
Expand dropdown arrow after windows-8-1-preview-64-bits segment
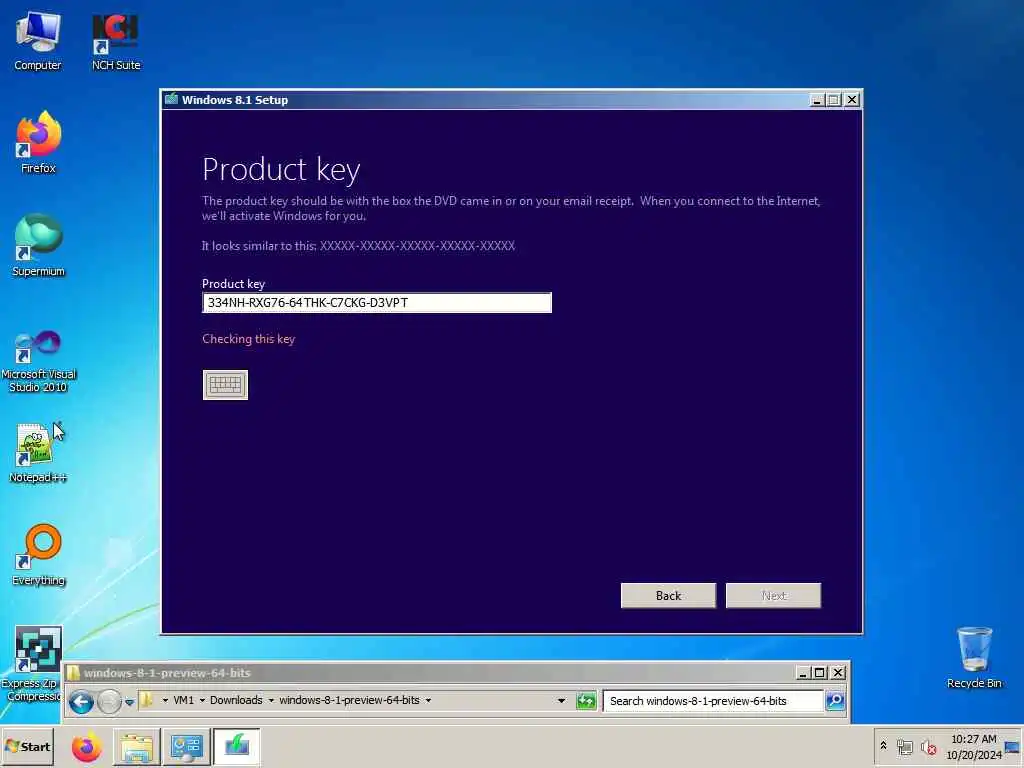tap(428, 701)
